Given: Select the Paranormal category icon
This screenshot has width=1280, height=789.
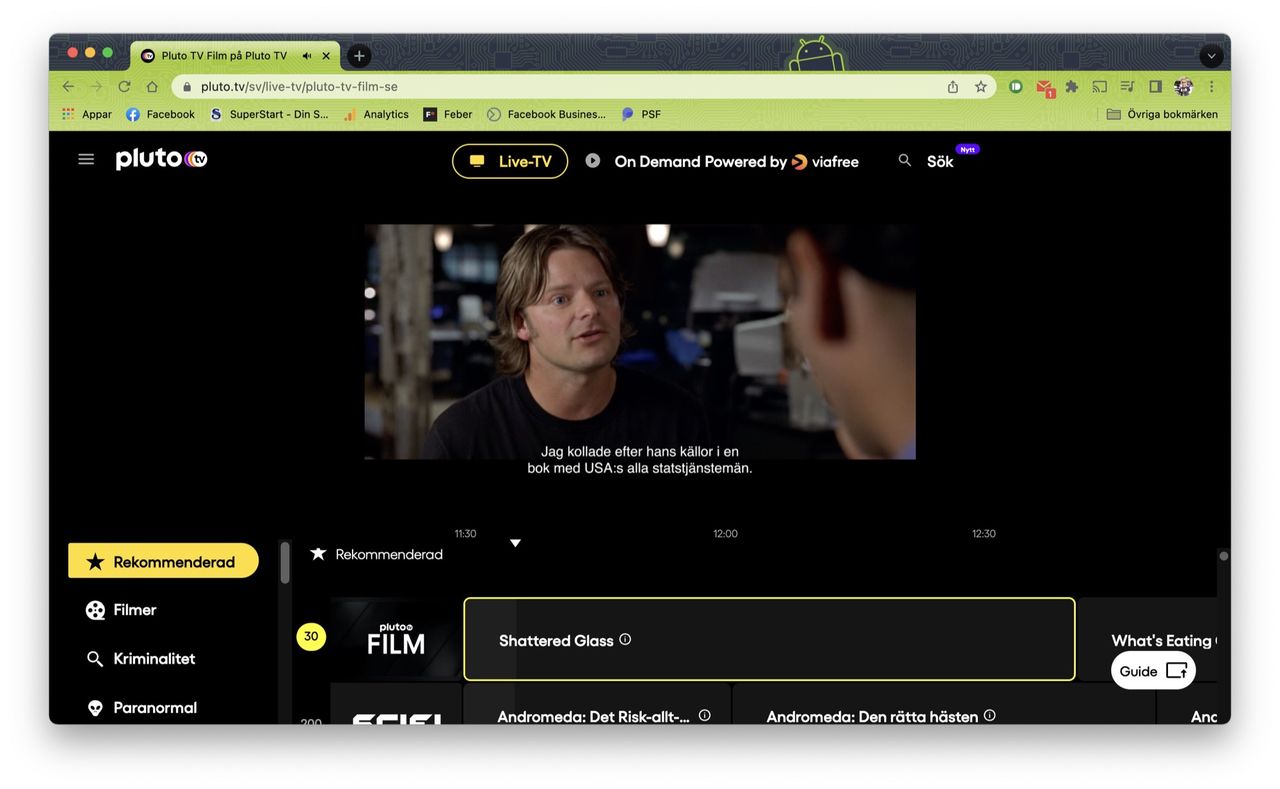Looking at the screenshot, I should click(x=94, y=707).
